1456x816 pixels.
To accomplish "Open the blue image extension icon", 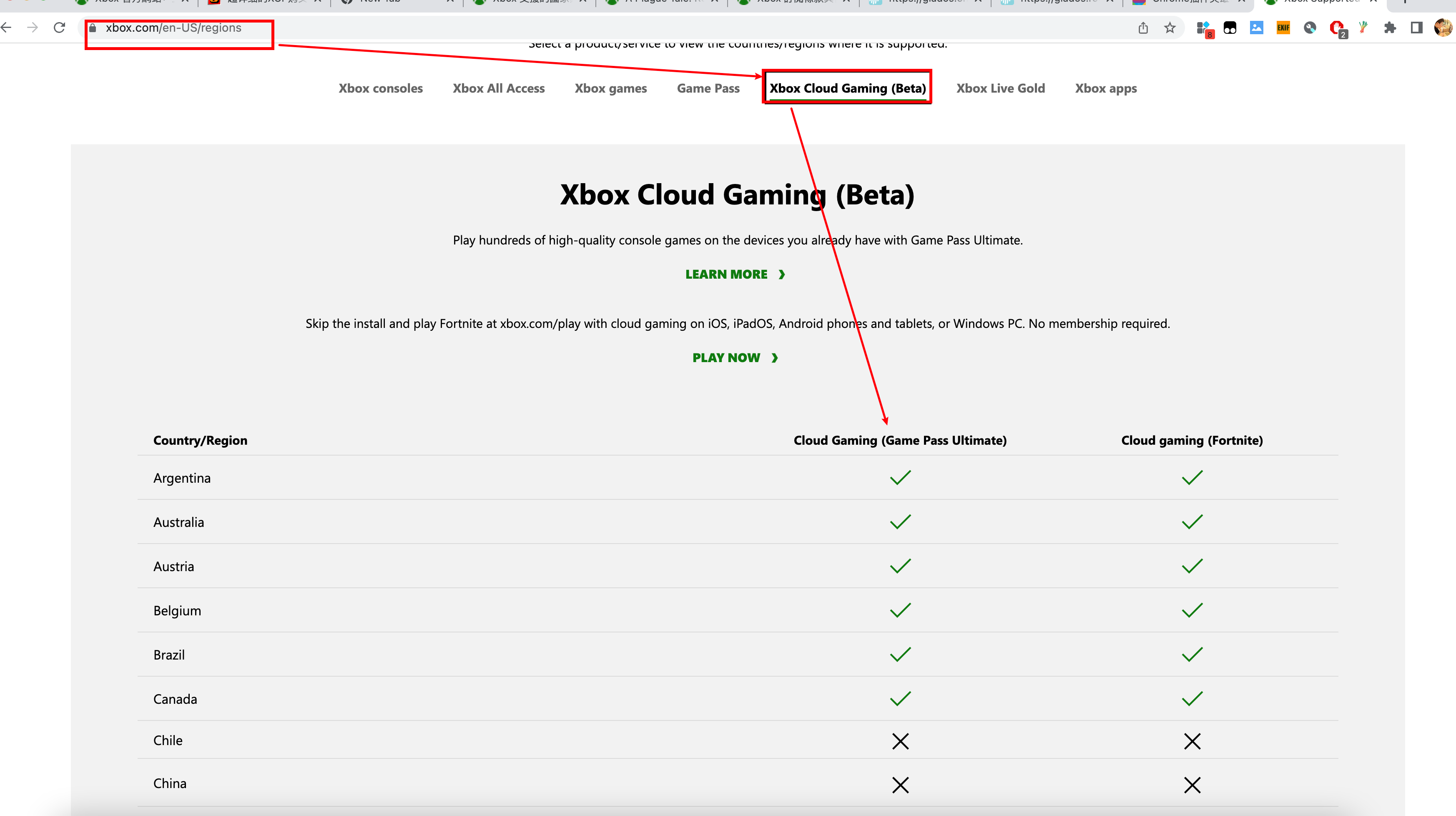I will (x=1256, y=28).
